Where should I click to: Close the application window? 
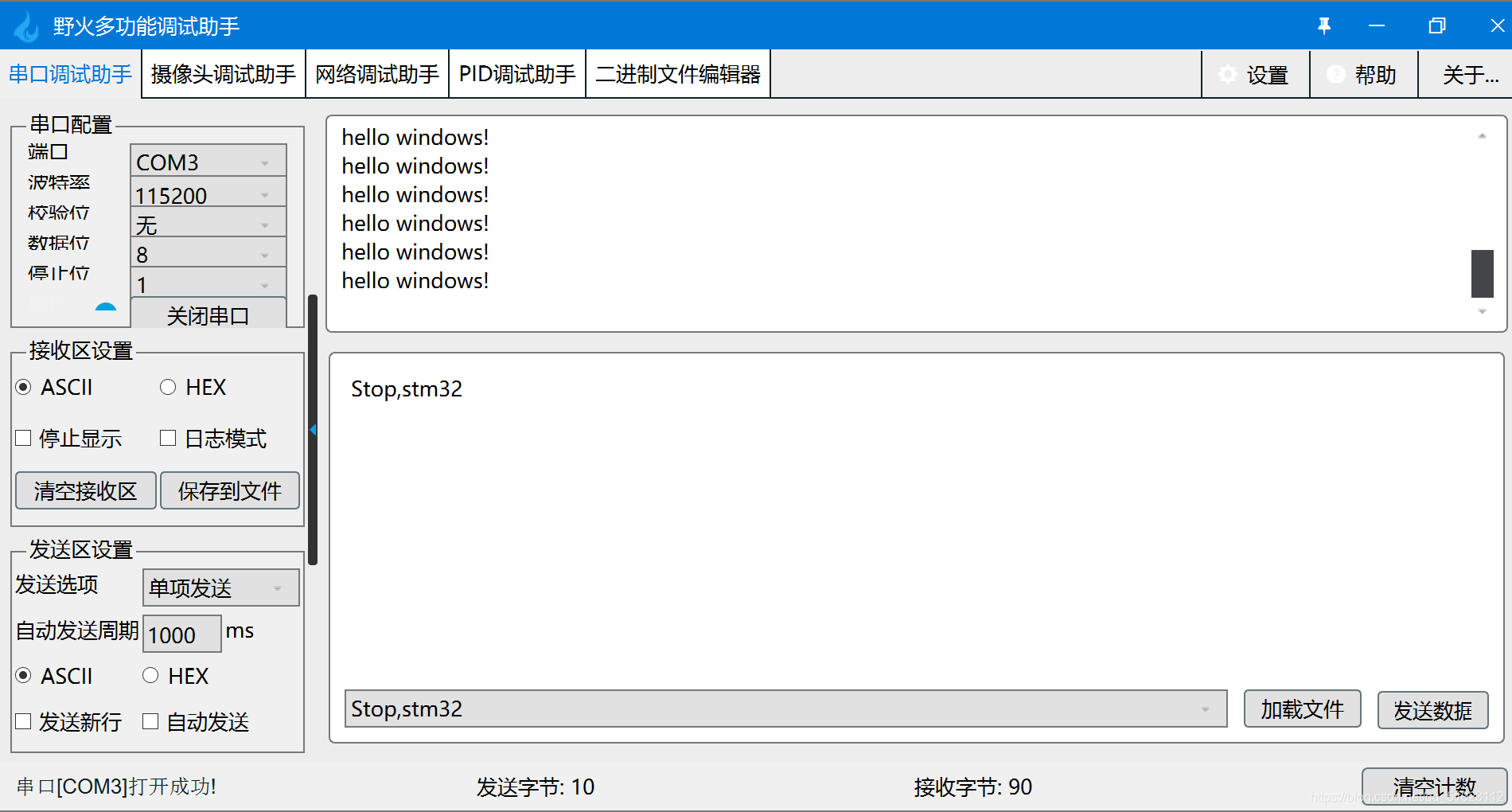pos(1497,25)
